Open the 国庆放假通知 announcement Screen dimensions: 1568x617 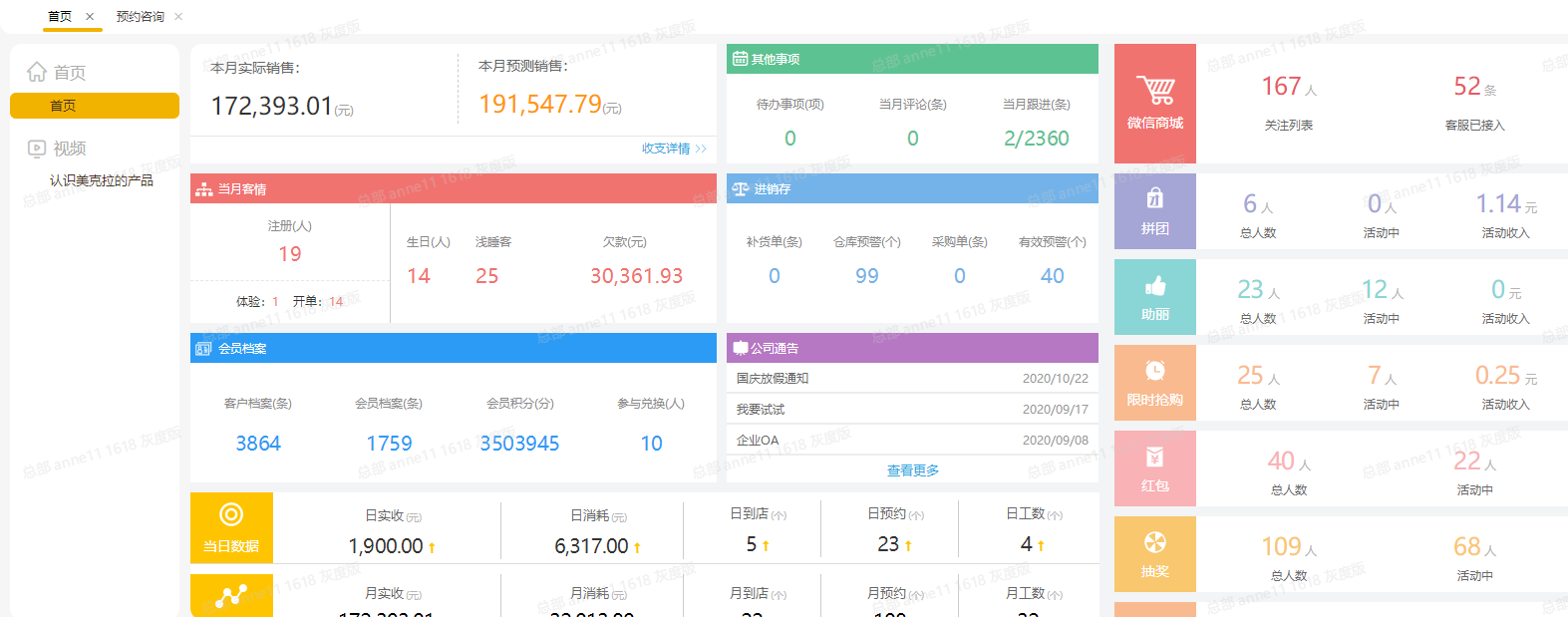tap(773, 379)
